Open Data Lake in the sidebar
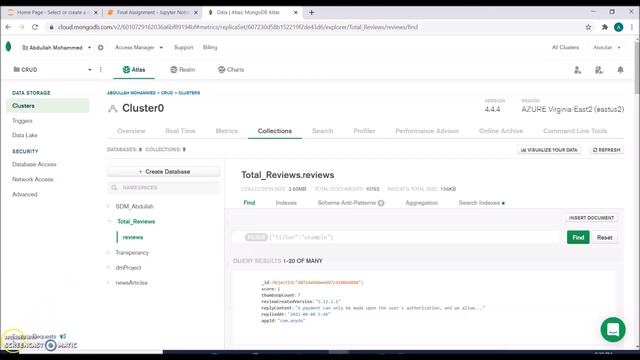 24,135
